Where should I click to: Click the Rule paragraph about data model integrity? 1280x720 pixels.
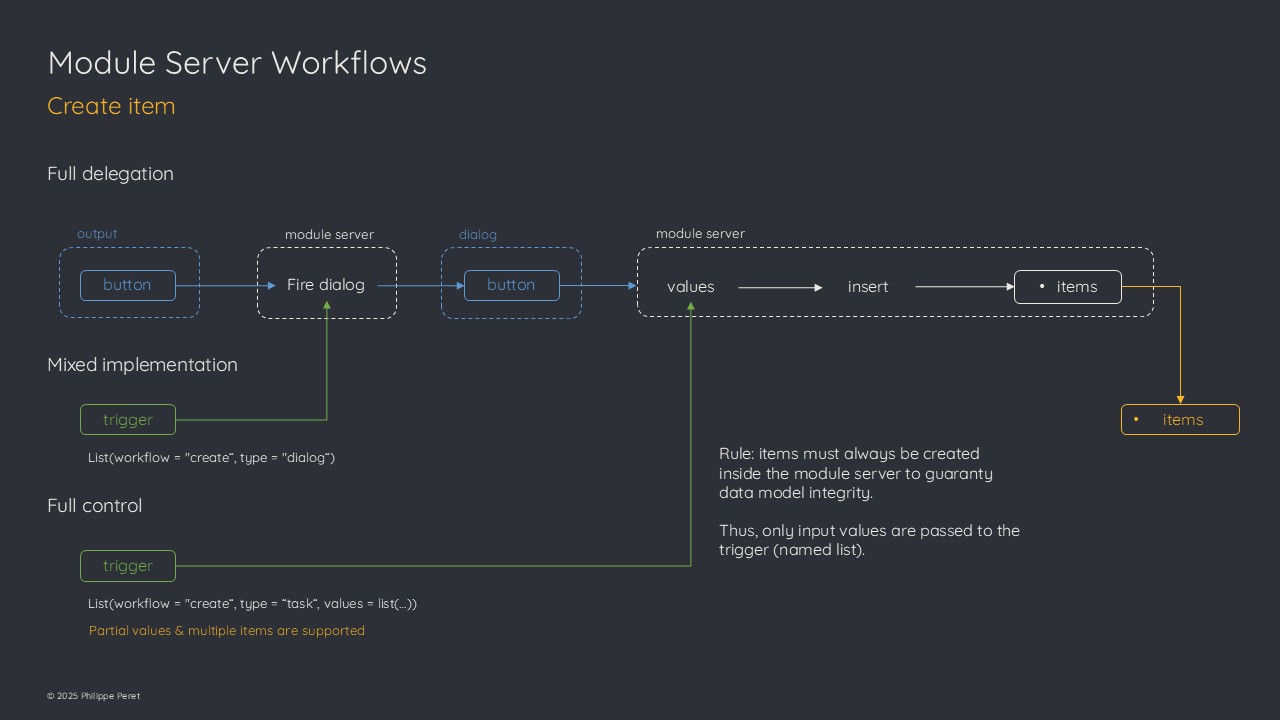855,473
